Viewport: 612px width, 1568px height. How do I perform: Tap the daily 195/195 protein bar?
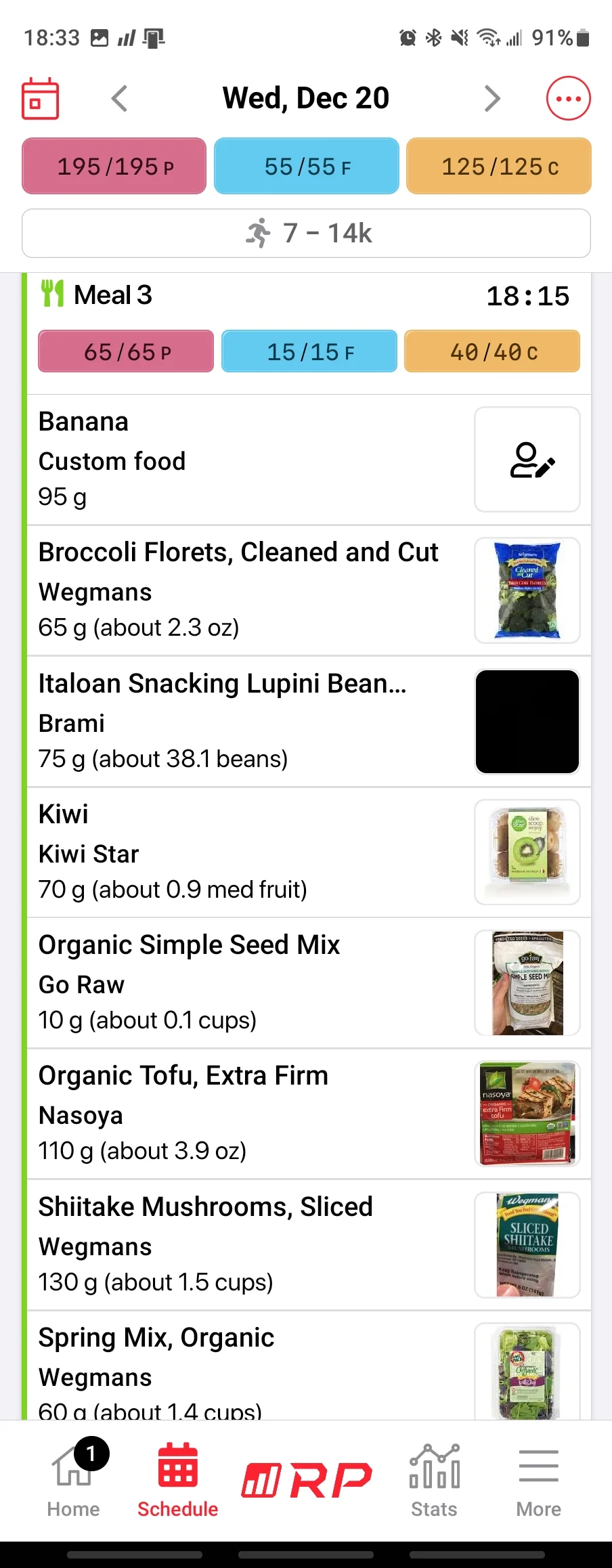pos(114,166)
